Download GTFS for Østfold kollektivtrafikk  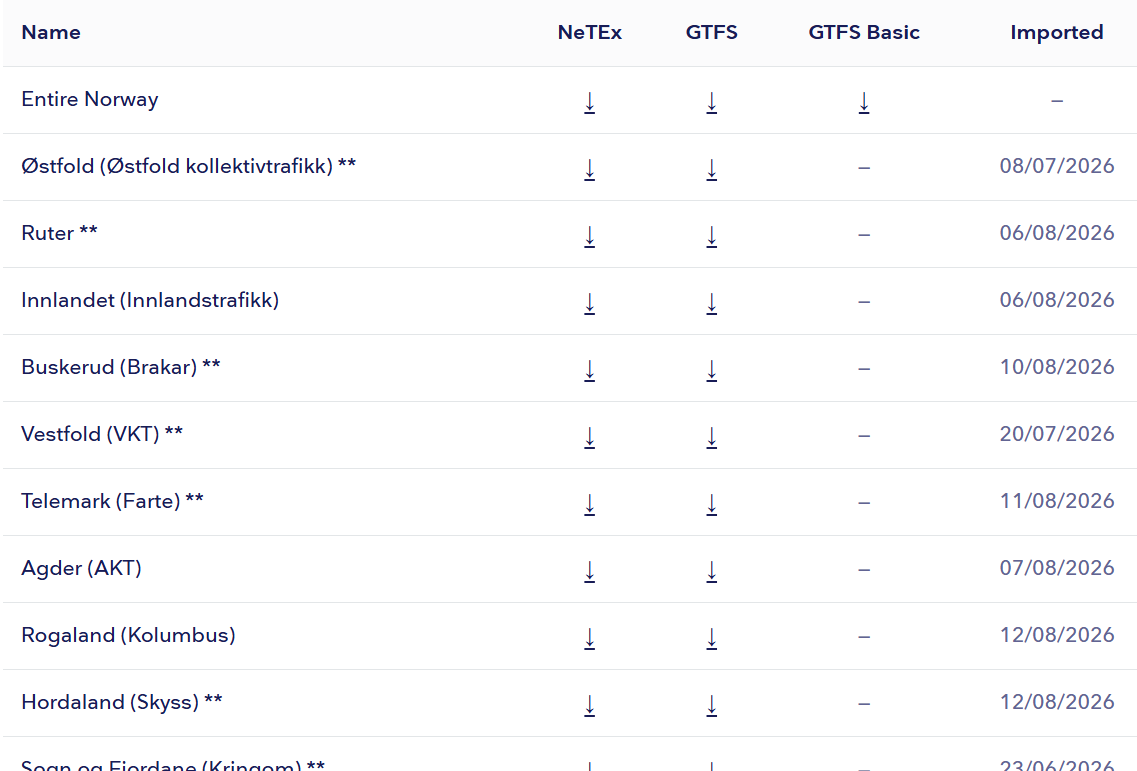coord(711,170)
